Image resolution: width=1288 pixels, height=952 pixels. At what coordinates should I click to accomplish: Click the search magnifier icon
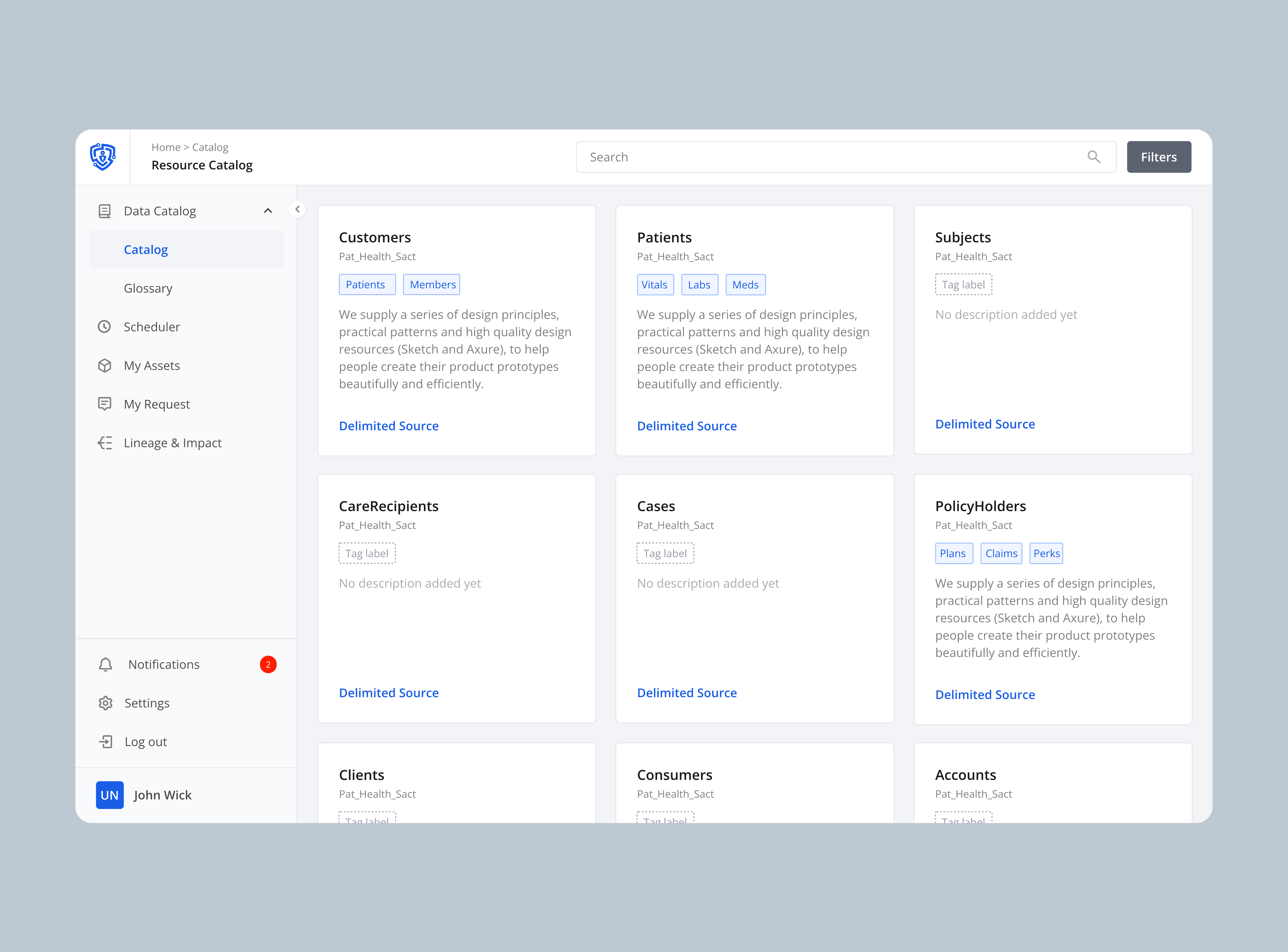pos(1093,157)
